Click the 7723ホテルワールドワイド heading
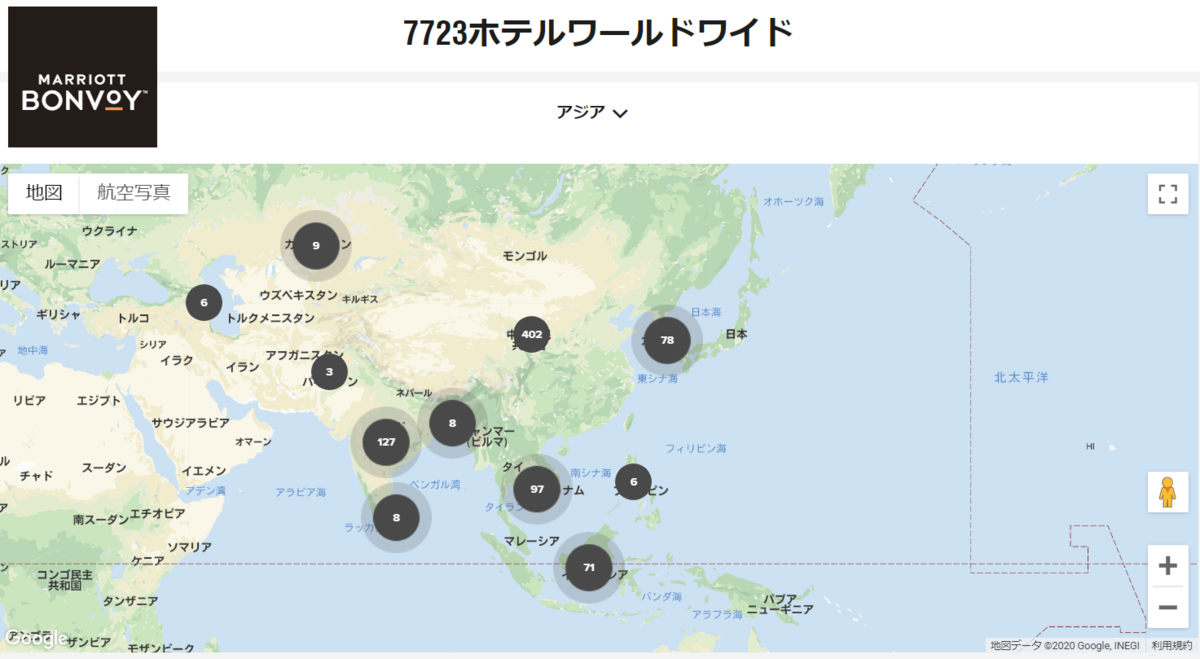The image size is (1200, 659). (x=598, y=33)
